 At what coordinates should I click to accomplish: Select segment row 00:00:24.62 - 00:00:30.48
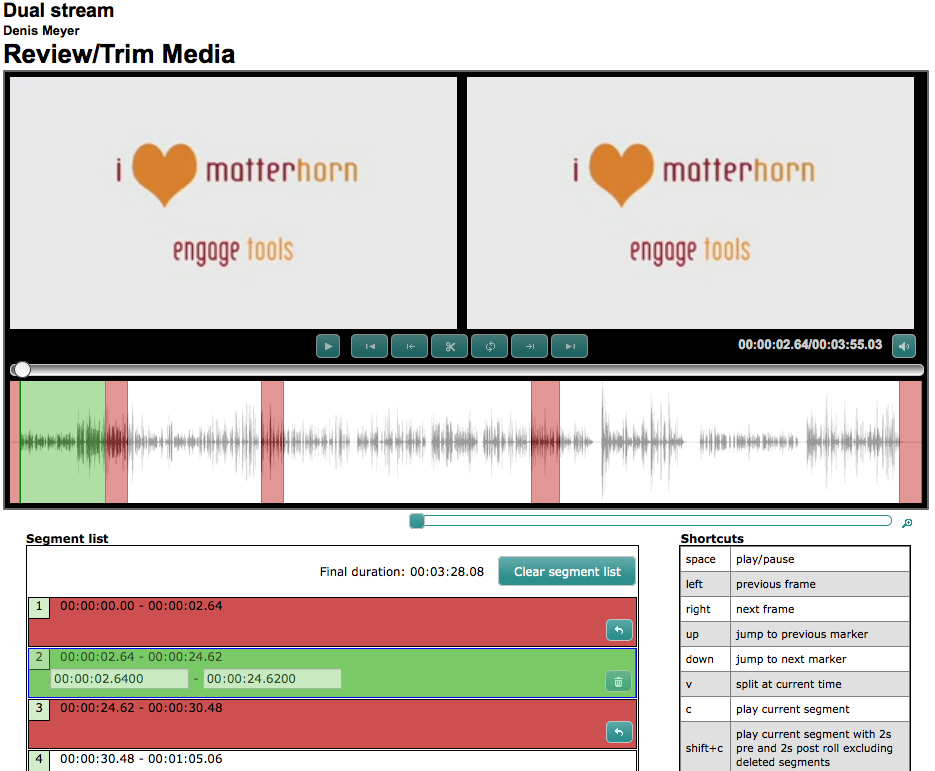333,724
